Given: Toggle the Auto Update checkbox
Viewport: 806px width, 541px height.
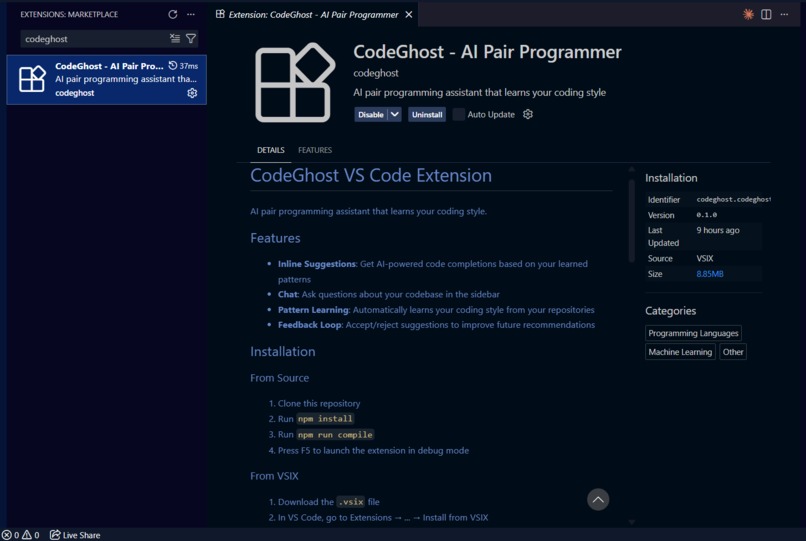Looking at the screenshot, I should 459,115.
